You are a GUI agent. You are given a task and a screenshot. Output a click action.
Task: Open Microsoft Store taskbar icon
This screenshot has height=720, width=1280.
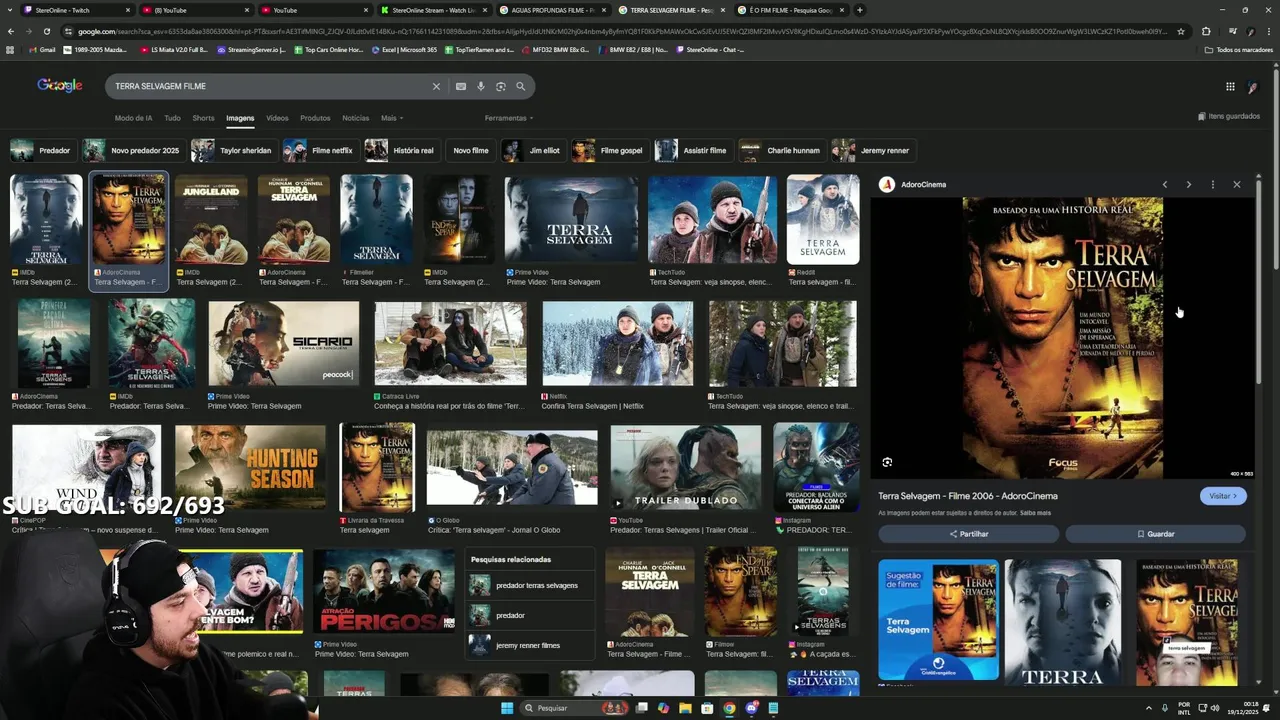(x=707, y=708)
